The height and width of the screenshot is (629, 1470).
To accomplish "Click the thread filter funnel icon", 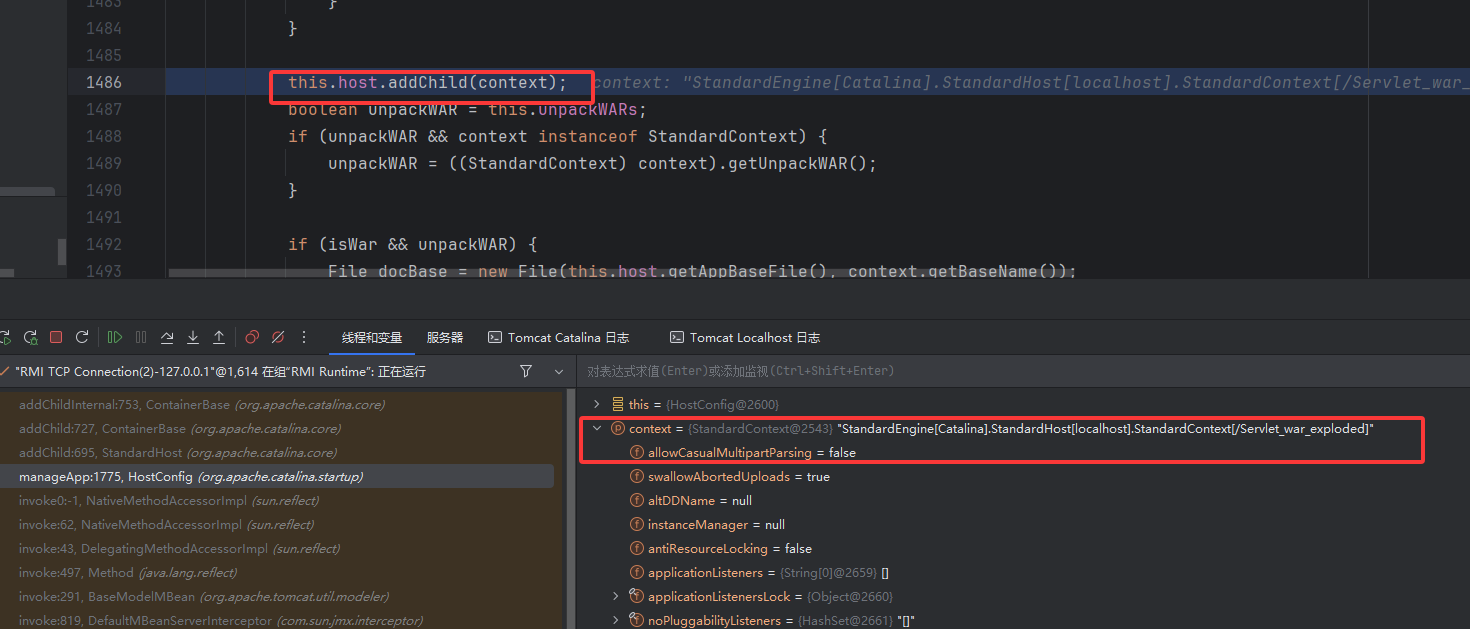I will pos(526,371).
